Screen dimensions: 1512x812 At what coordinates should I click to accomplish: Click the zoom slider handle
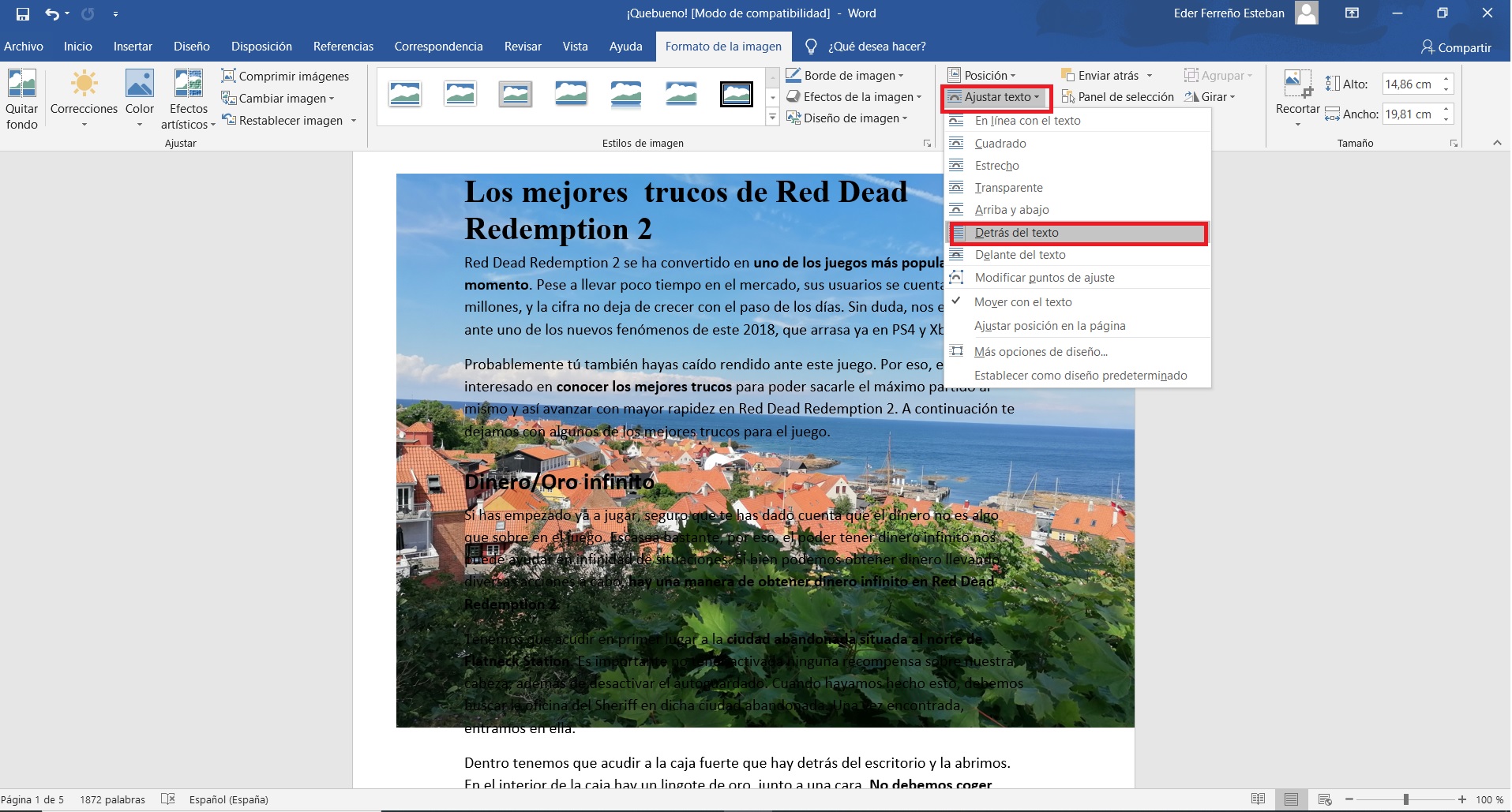pos(1405,799)
